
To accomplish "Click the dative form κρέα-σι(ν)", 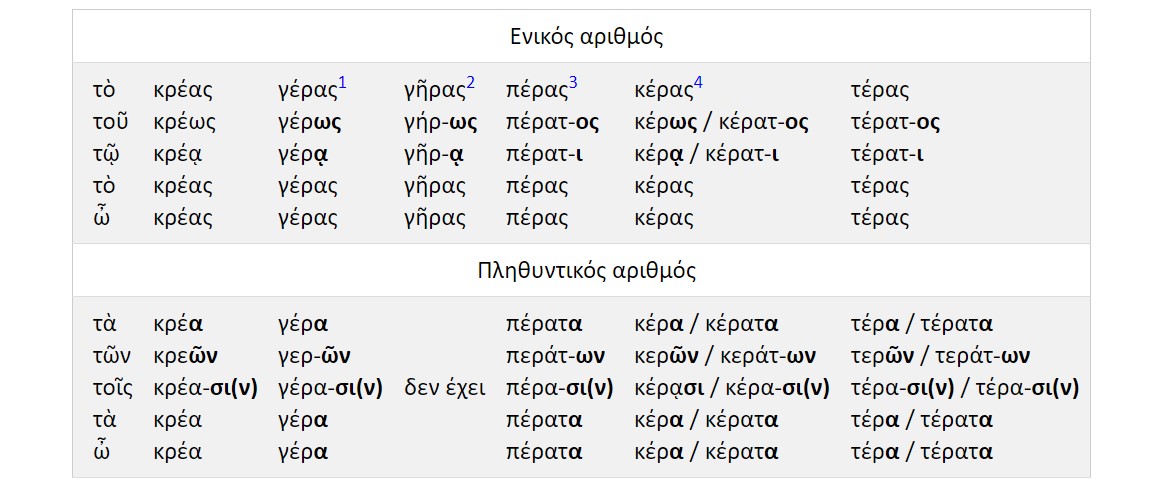I will tap(206, 388).
